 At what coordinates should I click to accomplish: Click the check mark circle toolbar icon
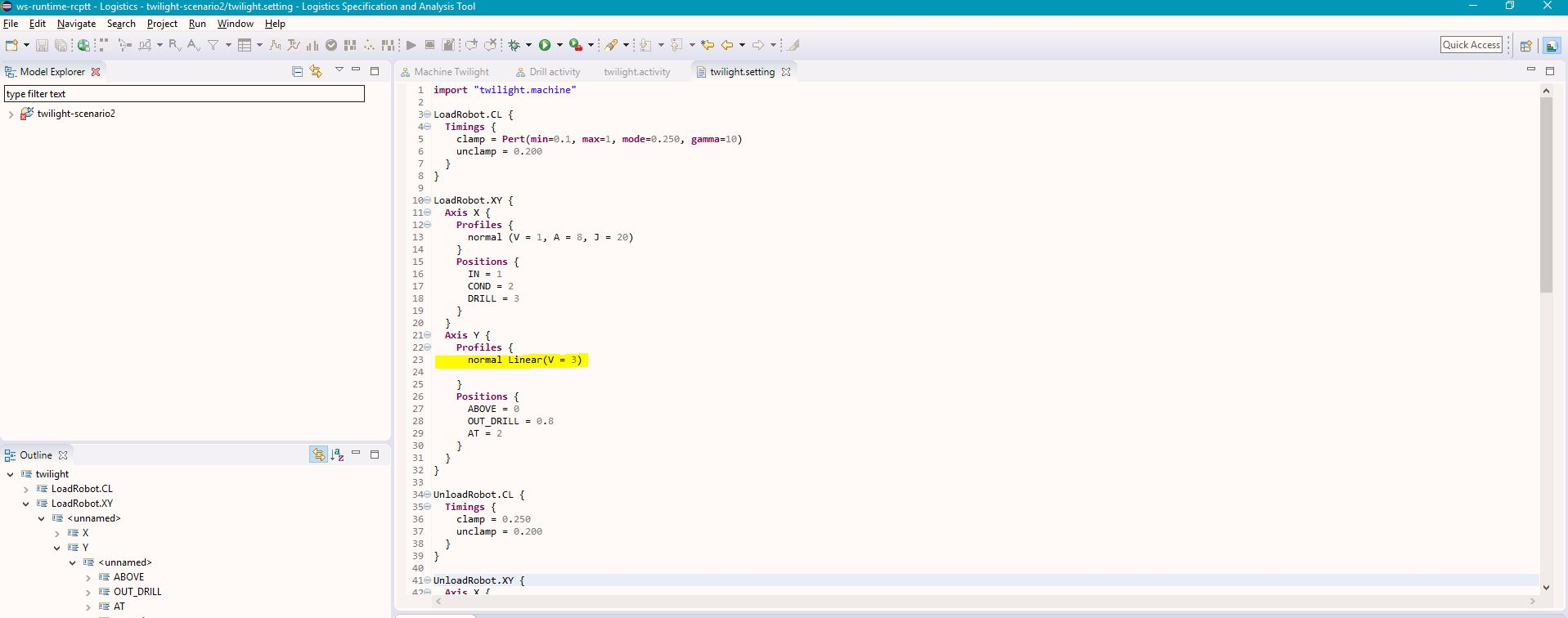[331, 45]
